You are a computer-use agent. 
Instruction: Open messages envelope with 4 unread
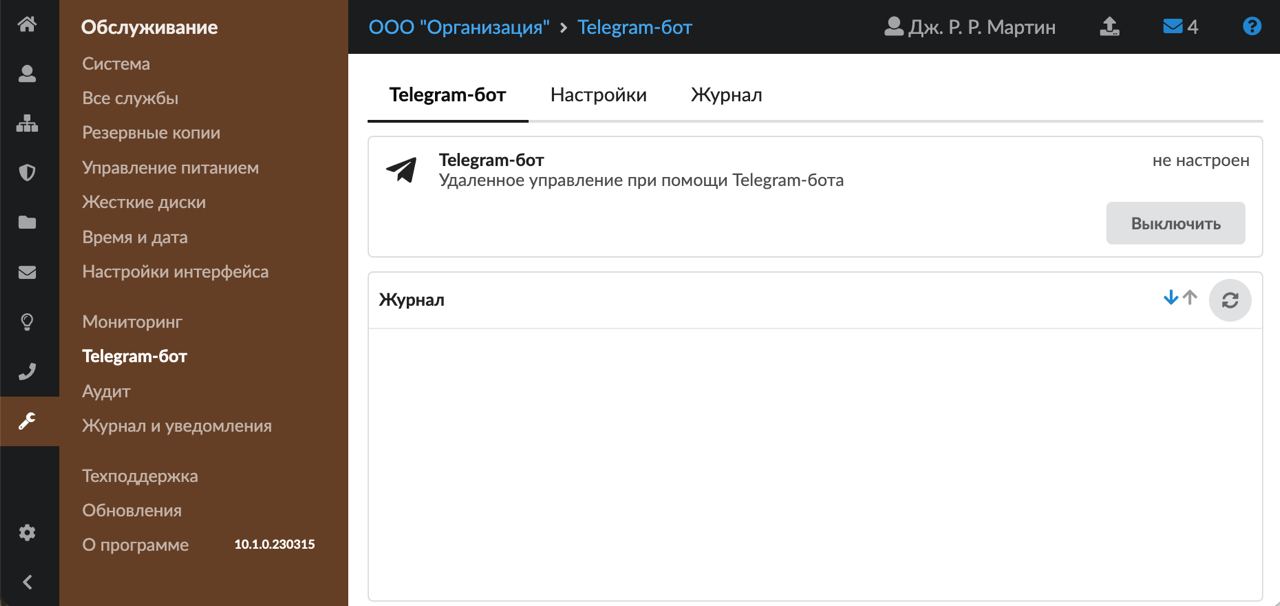tap(1180, 27)
